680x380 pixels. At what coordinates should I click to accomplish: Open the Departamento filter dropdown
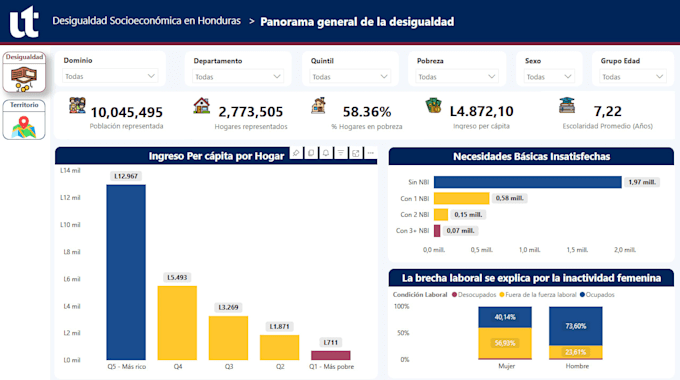(238, 77)
